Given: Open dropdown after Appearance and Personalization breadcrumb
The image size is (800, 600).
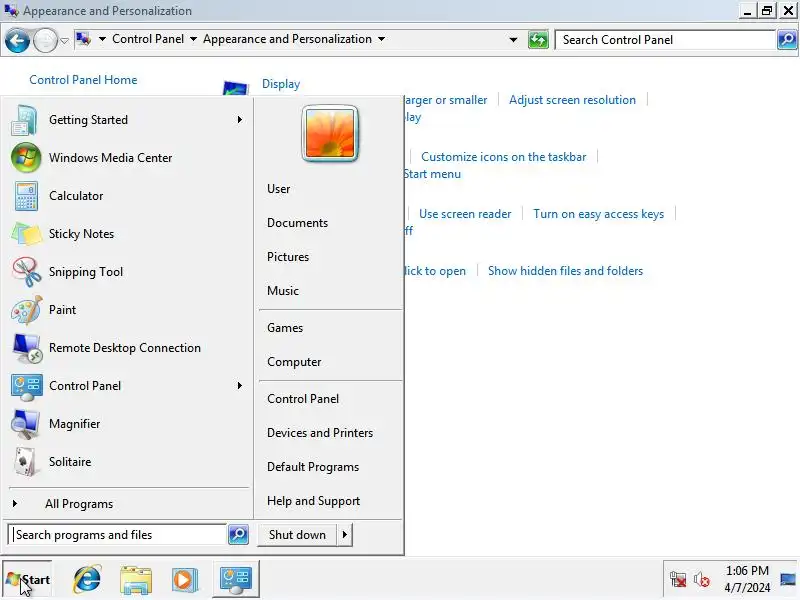Looking at the screenshot, I should click(x=381, y=39).
